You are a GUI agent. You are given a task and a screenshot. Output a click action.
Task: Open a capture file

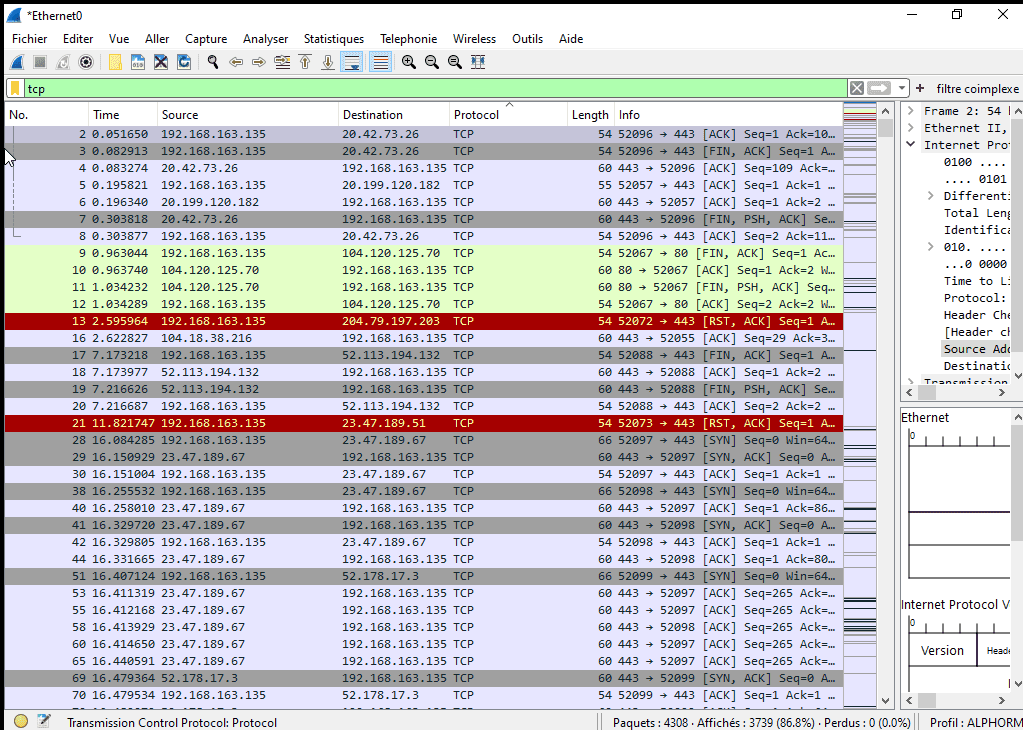click(115, 62)
